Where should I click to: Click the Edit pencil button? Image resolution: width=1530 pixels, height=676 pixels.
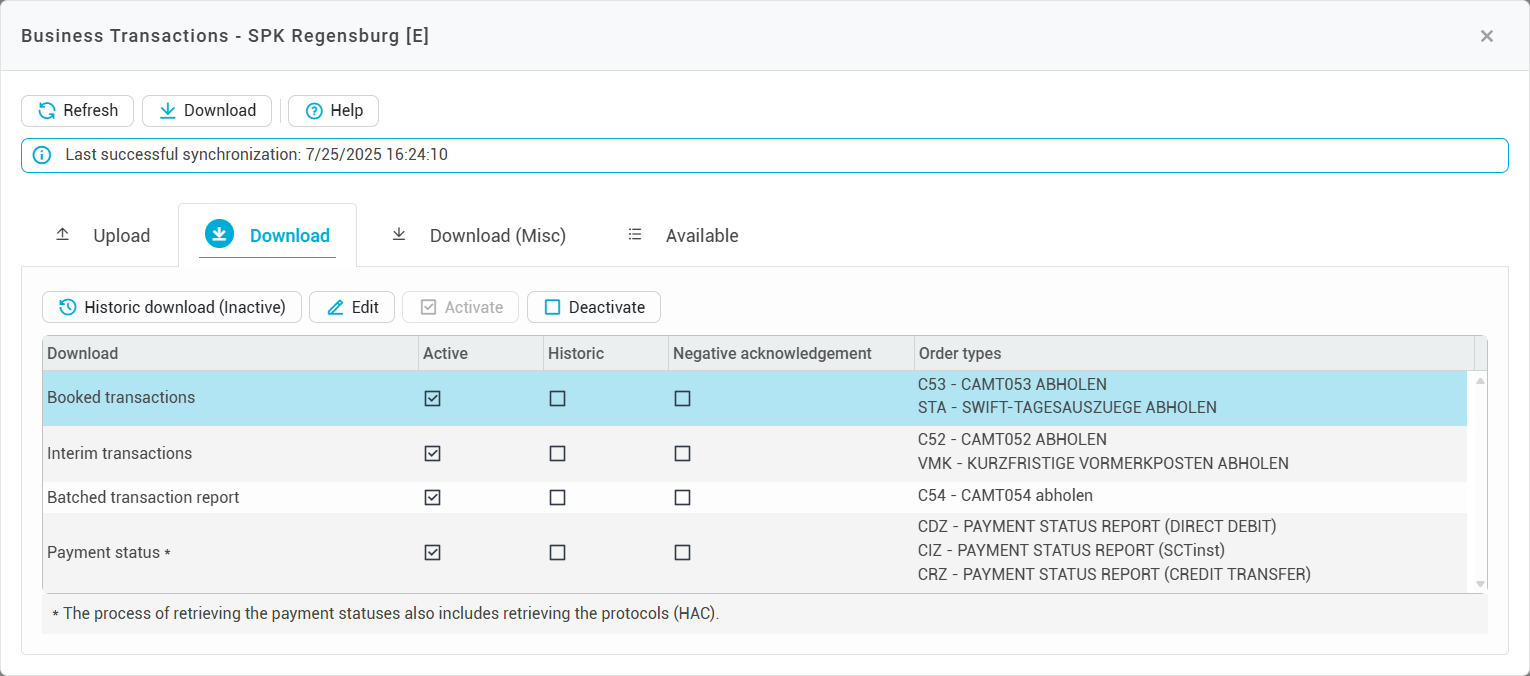coord(352,307)
